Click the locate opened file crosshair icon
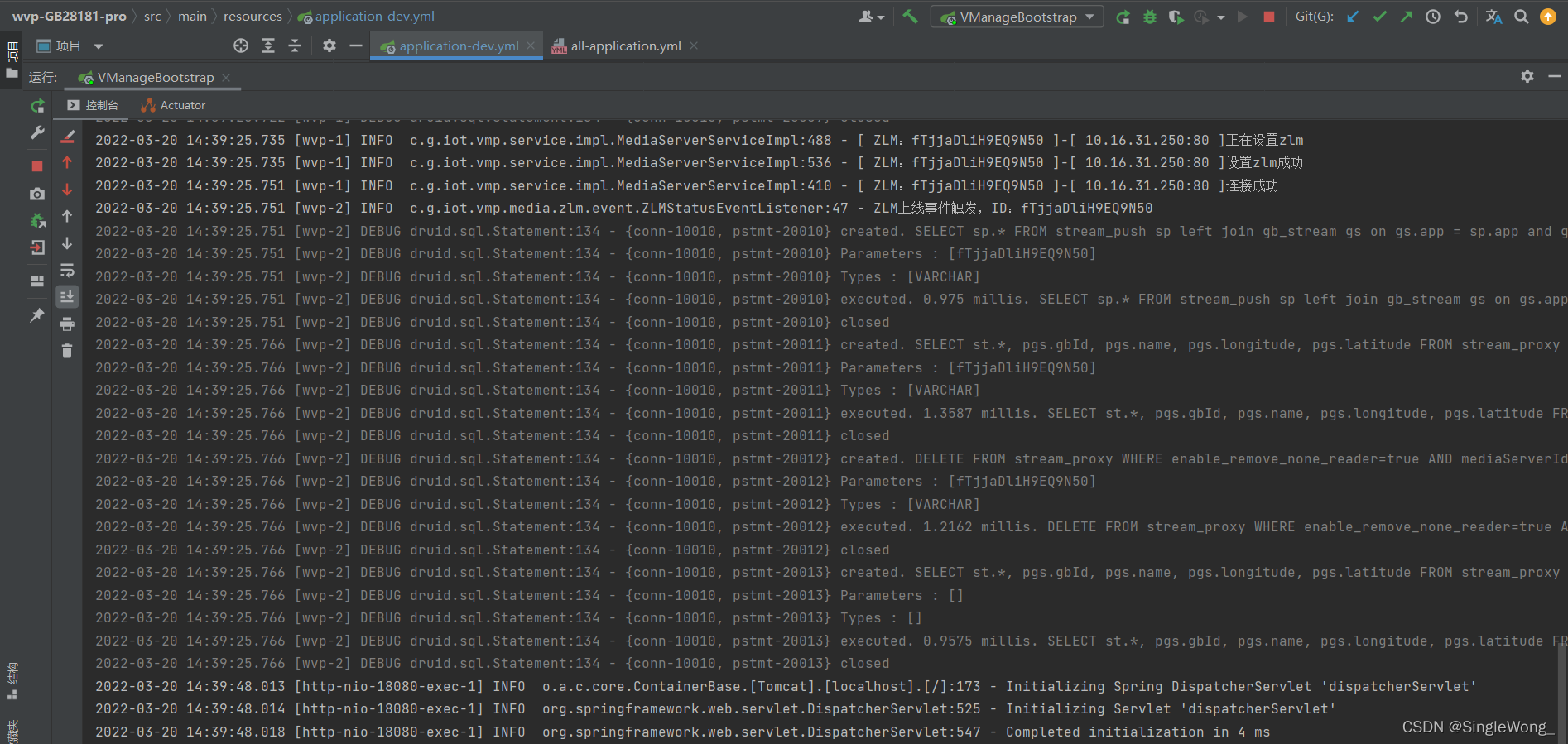 [241, 46]
